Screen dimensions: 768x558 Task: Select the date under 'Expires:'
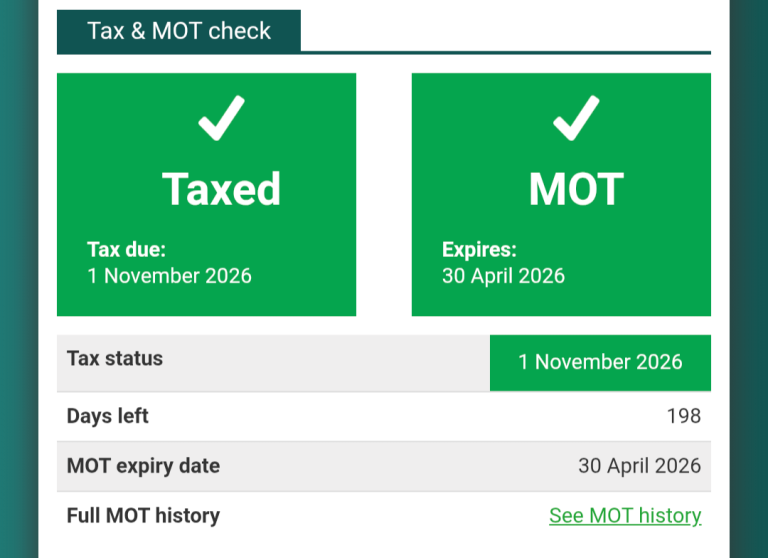pos(503,276)
